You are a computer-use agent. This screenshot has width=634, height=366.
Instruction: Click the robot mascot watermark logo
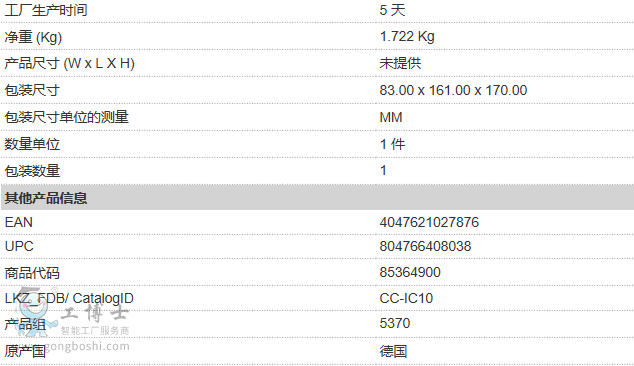point(36,312)
